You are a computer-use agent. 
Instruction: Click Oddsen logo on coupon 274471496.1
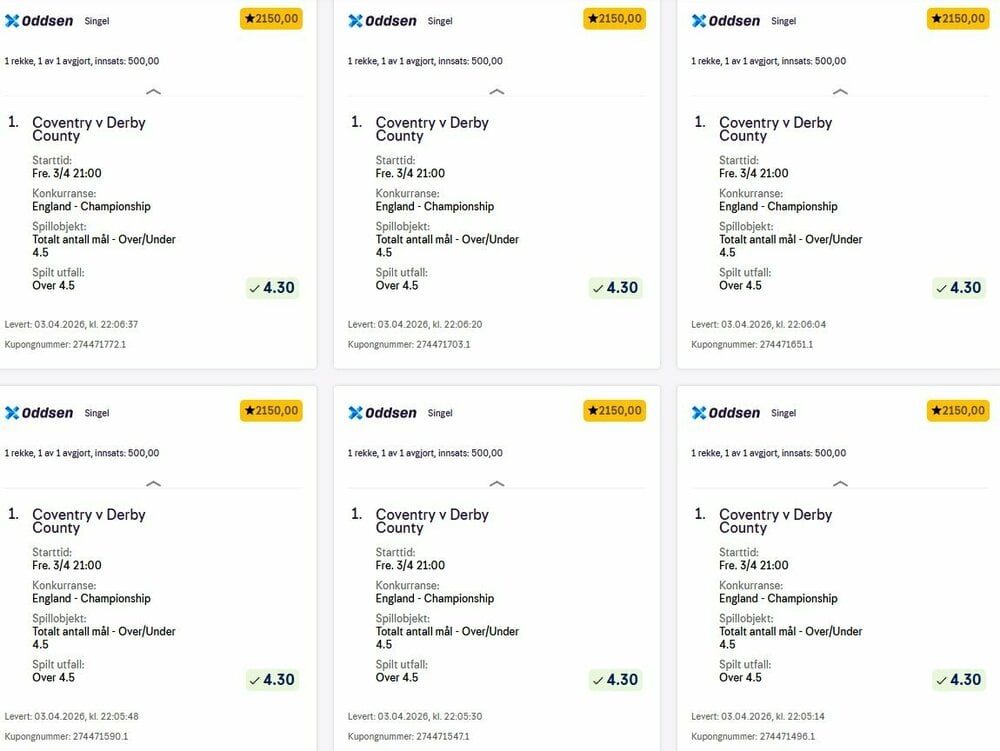[x=726, y=413]
